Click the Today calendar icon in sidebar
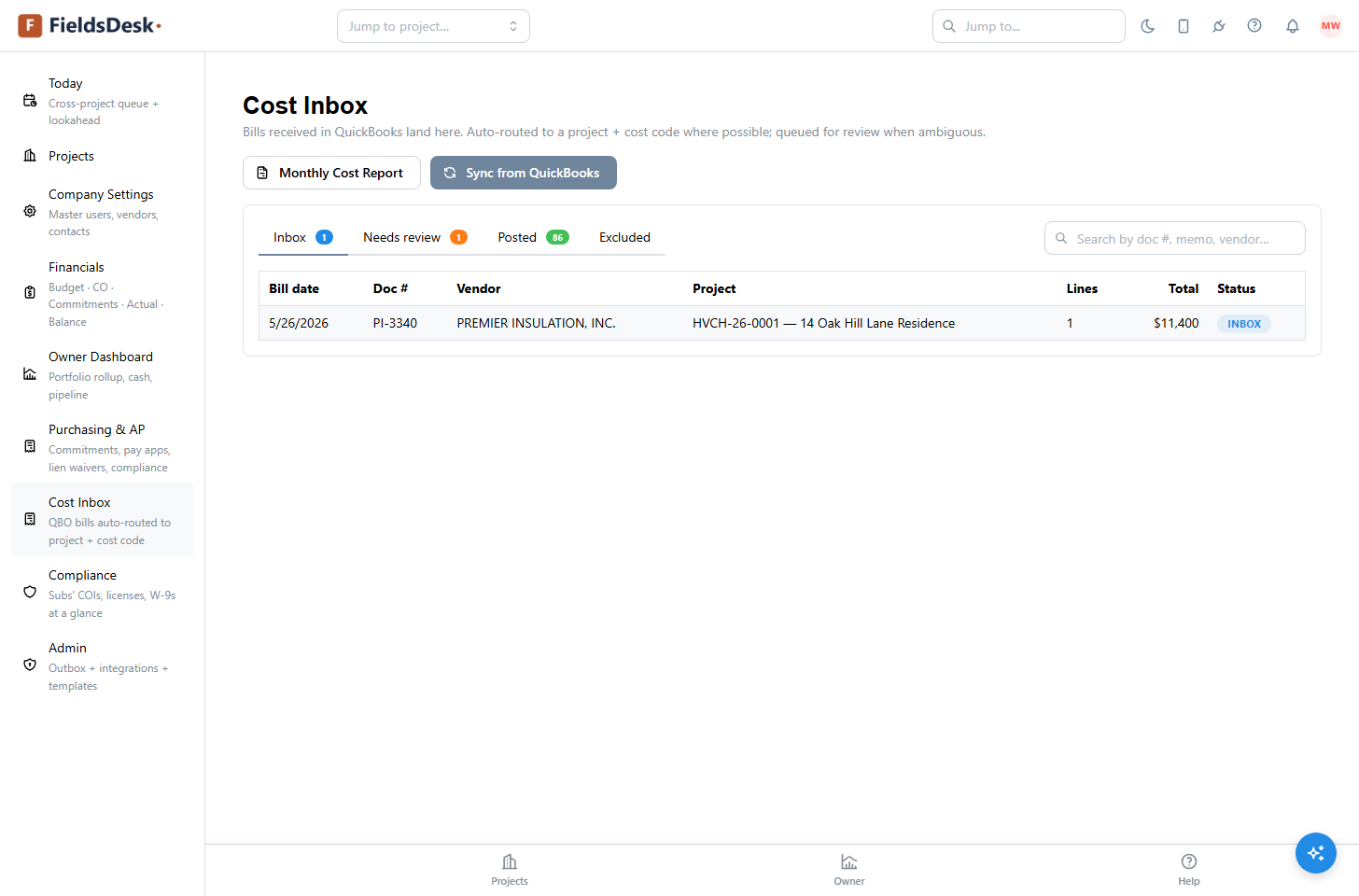 [30, 101]
